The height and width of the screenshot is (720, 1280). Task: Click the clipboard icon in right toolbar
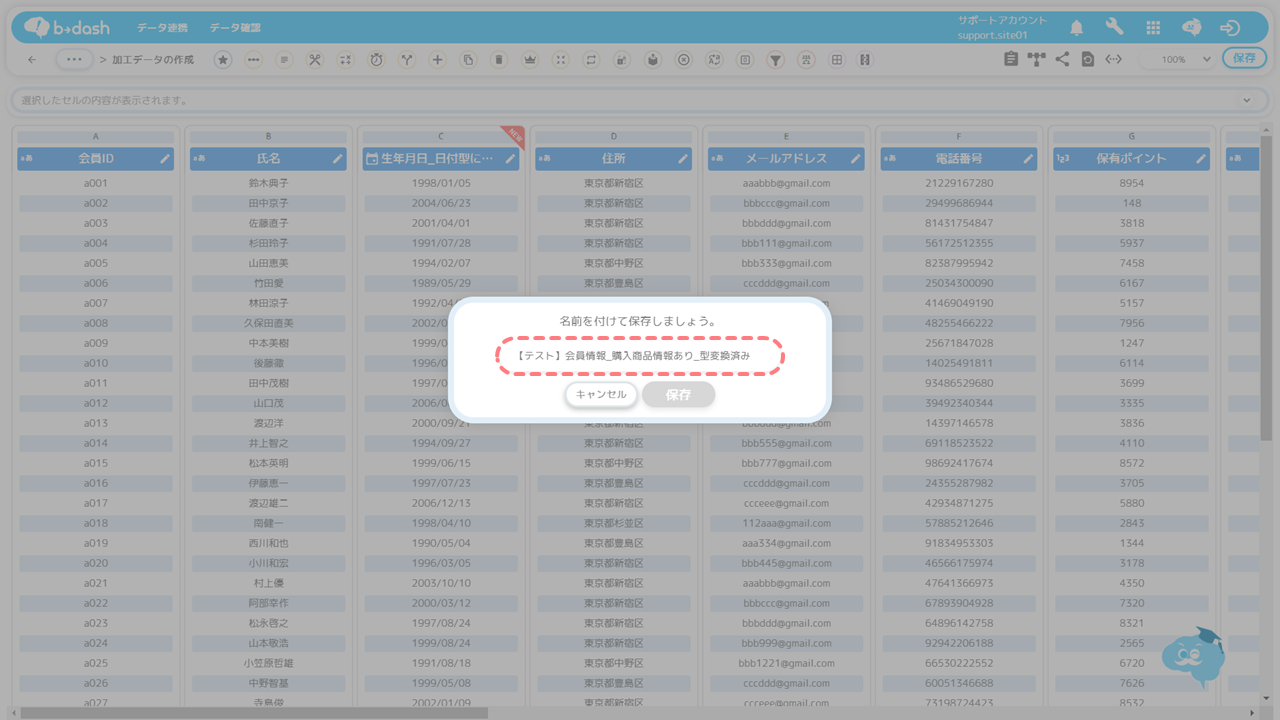[x=1011, y=60]
